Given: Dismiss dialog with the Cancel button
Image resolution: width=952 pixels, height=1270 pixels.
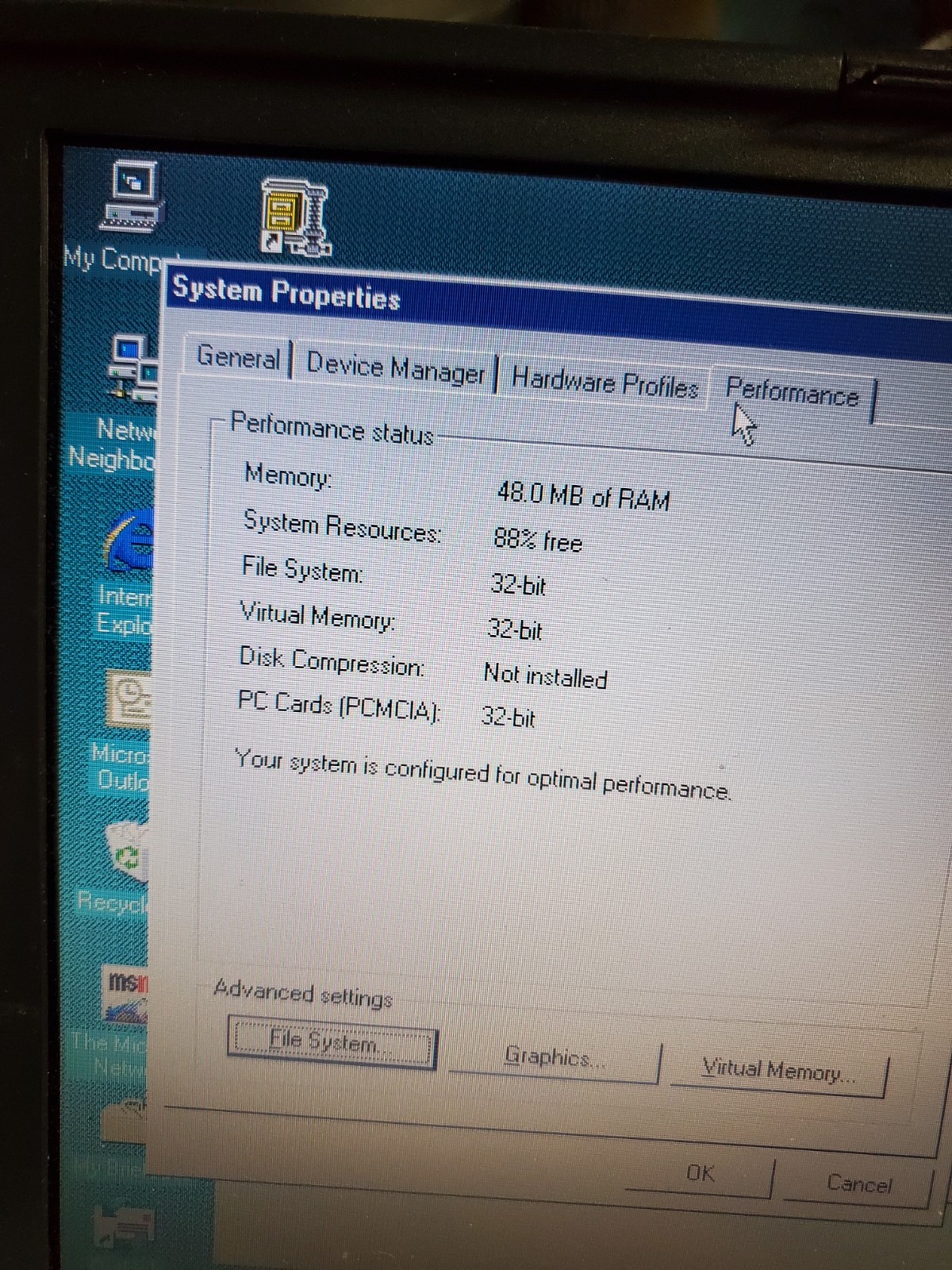Looking at the screenshot, I should (858, 1184).
